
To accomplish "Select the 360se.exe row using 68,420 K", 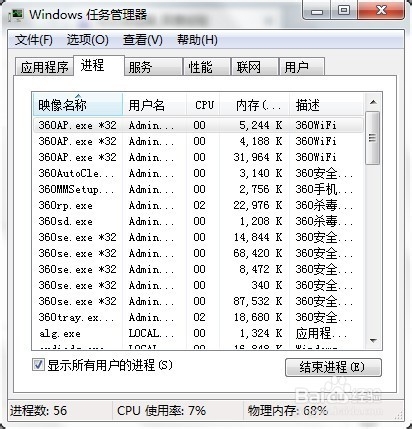I will (198, 253).
